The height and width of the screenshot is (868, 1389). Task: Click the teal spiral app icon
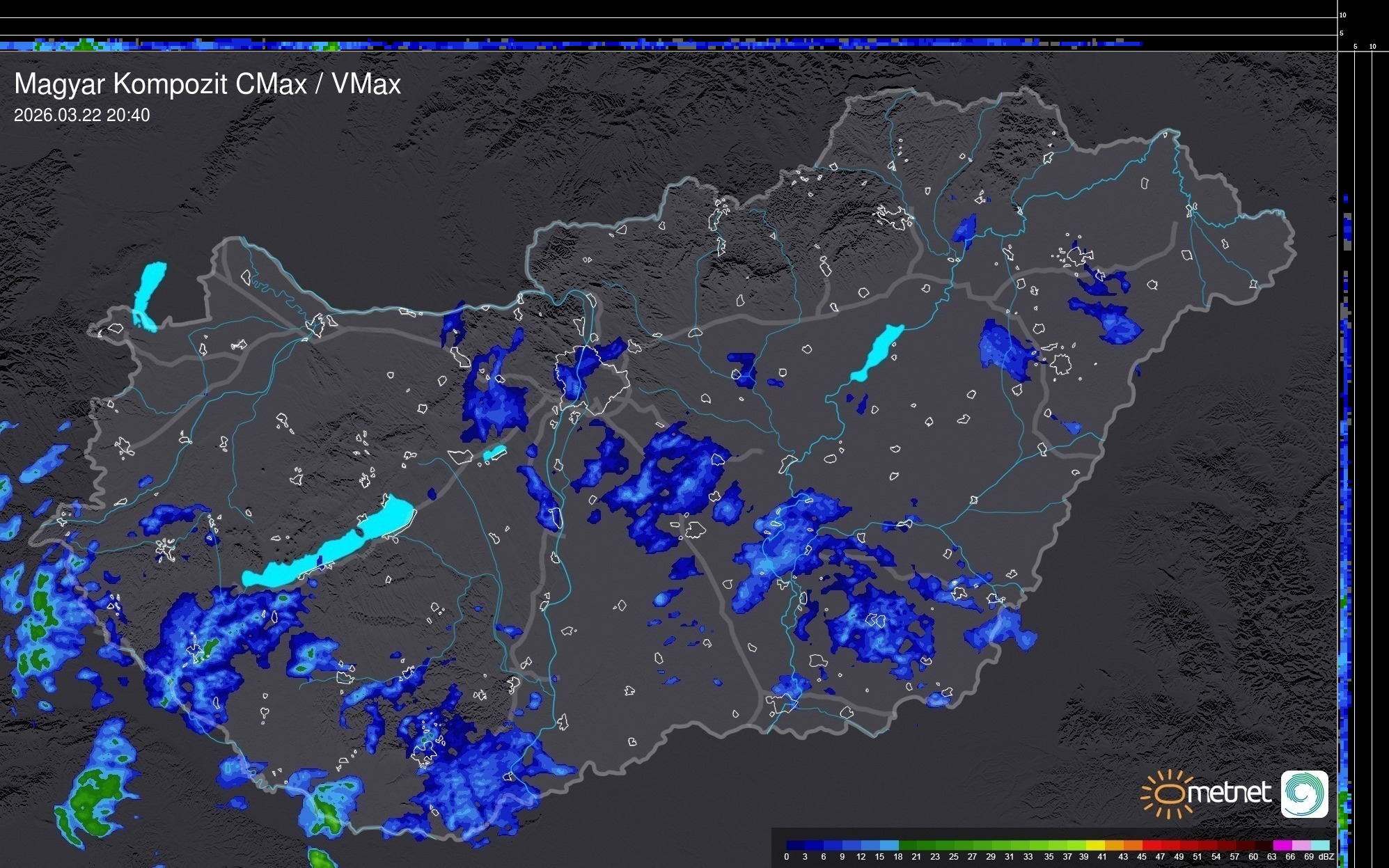1304,794
